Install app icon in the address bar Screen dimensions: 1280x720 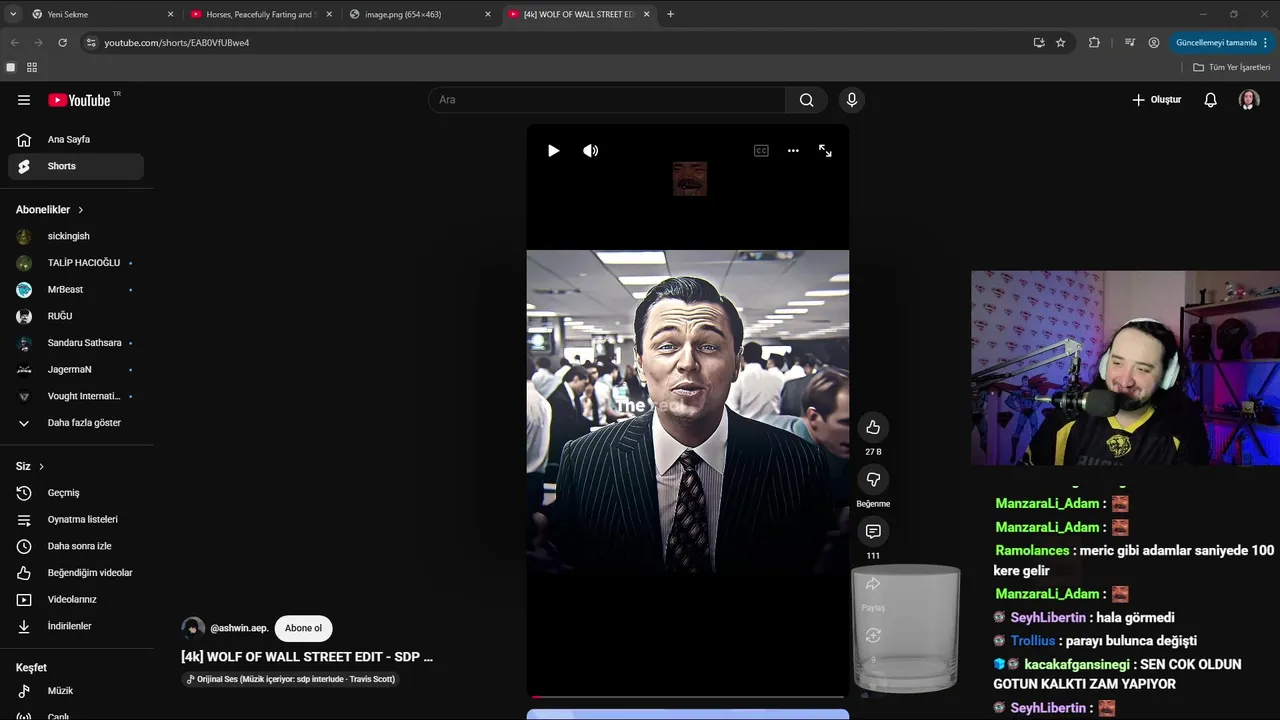[1039, 43]
